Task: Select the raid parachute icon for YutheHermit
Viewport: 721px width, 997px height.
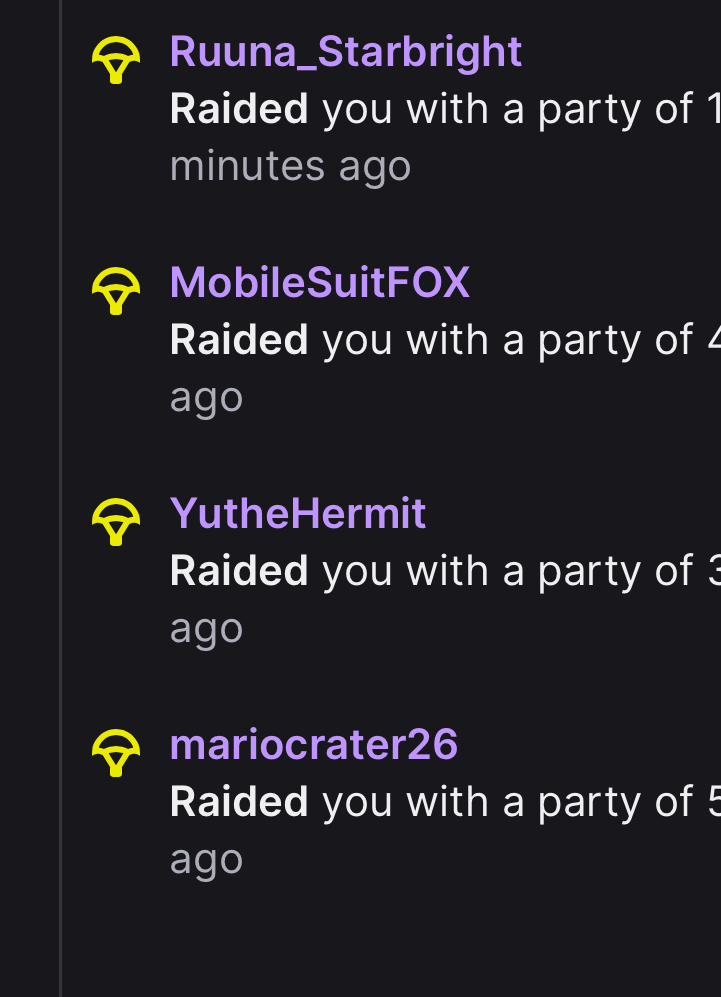Action: (116, 522)
